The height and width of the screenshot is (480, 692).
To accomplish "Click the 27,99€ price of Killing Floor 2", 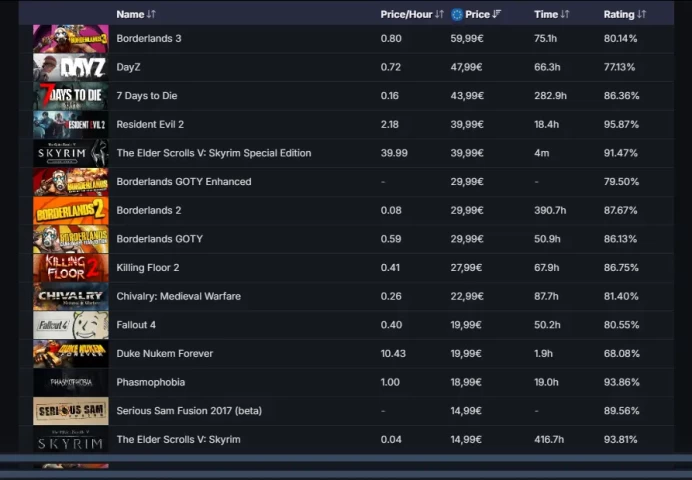I will [x=466, y=268].
